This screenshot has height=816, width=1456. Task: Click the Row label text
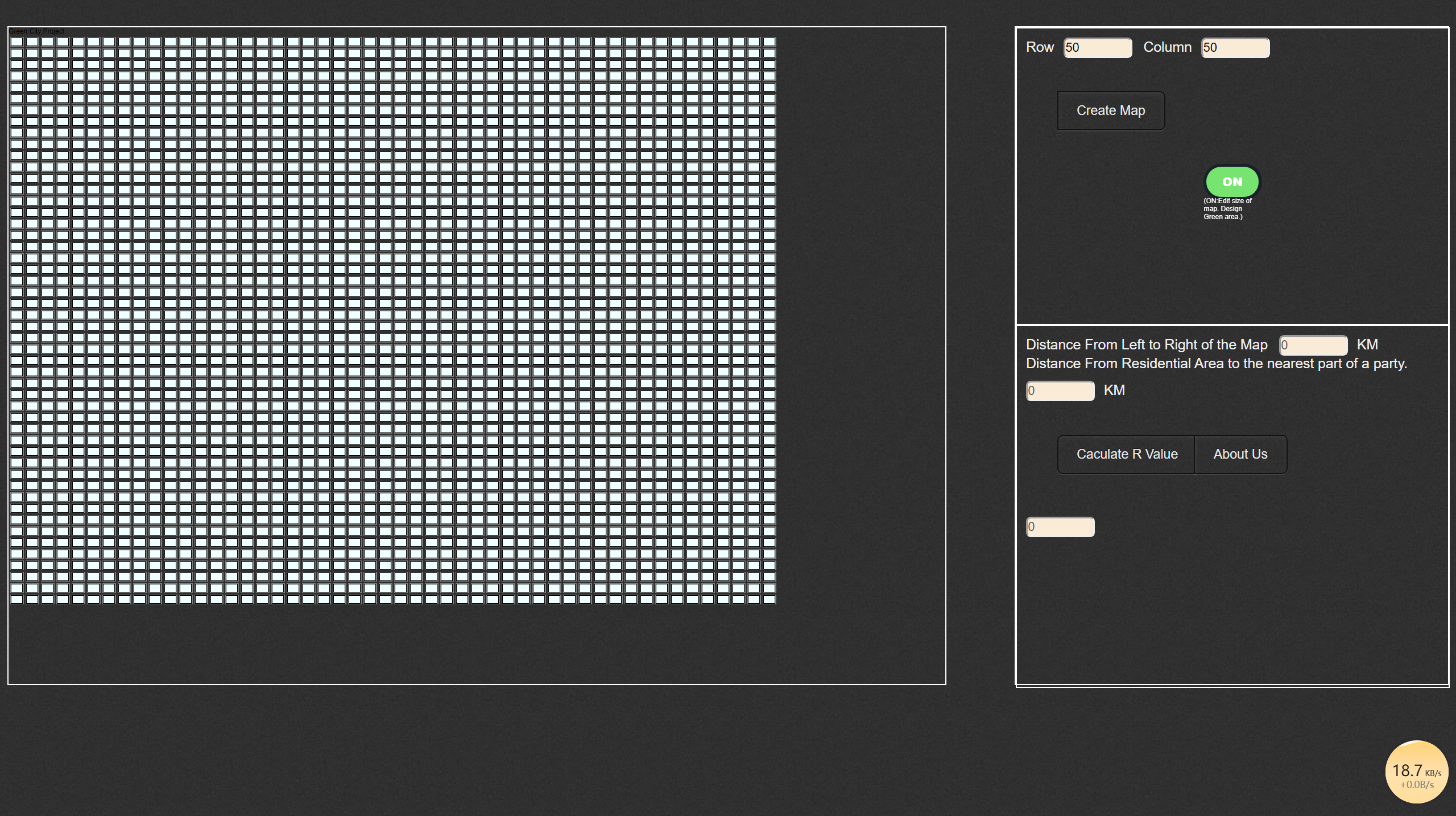click(x=1040, y=47)
